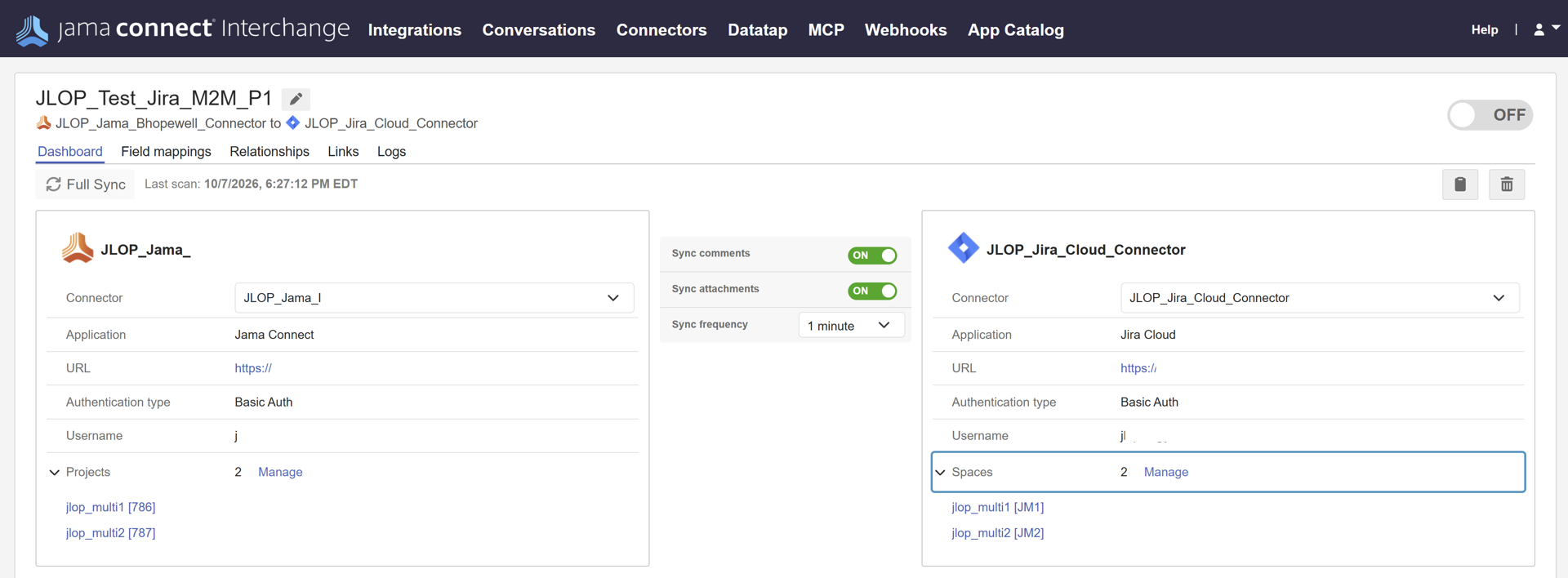Click the small Jira icon in the subtitle

coord(293,123)
